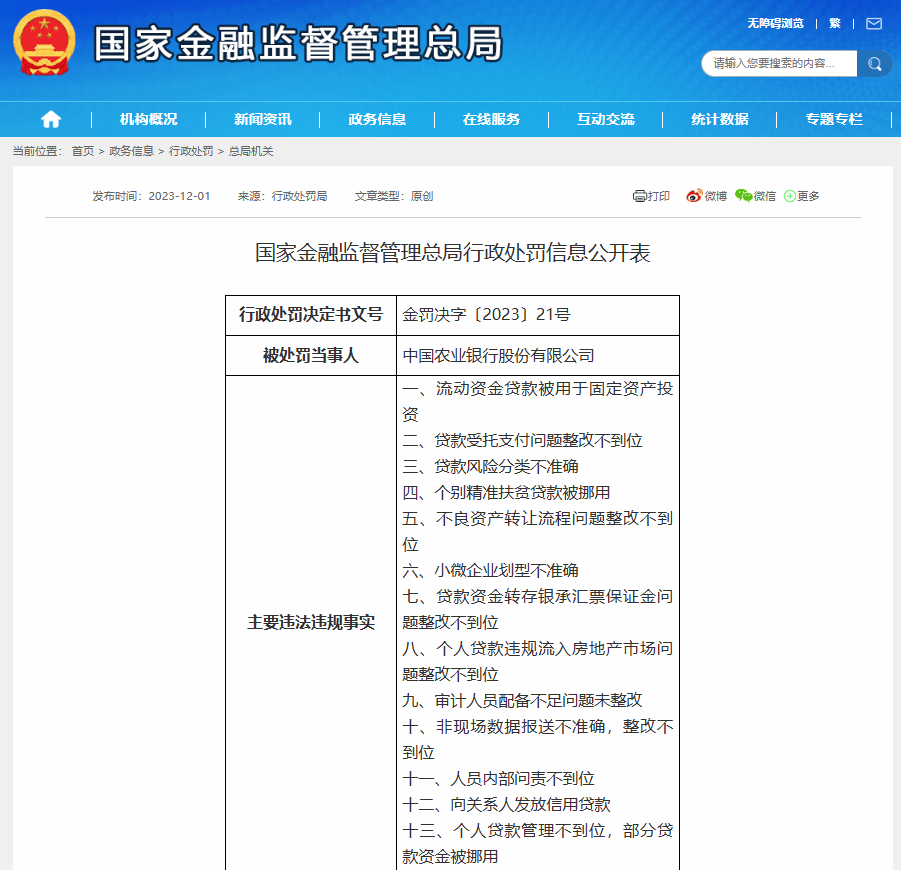
Task: Enable accessibility mode via 无障碍浏览
Action: click(x=777, y=23)
